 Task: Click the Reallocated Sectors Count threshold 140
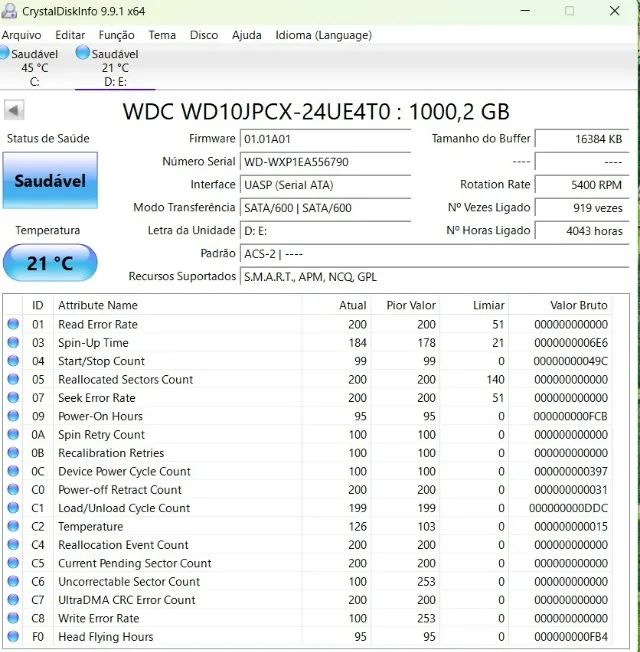pyautogui.click(x=495, y=379)
